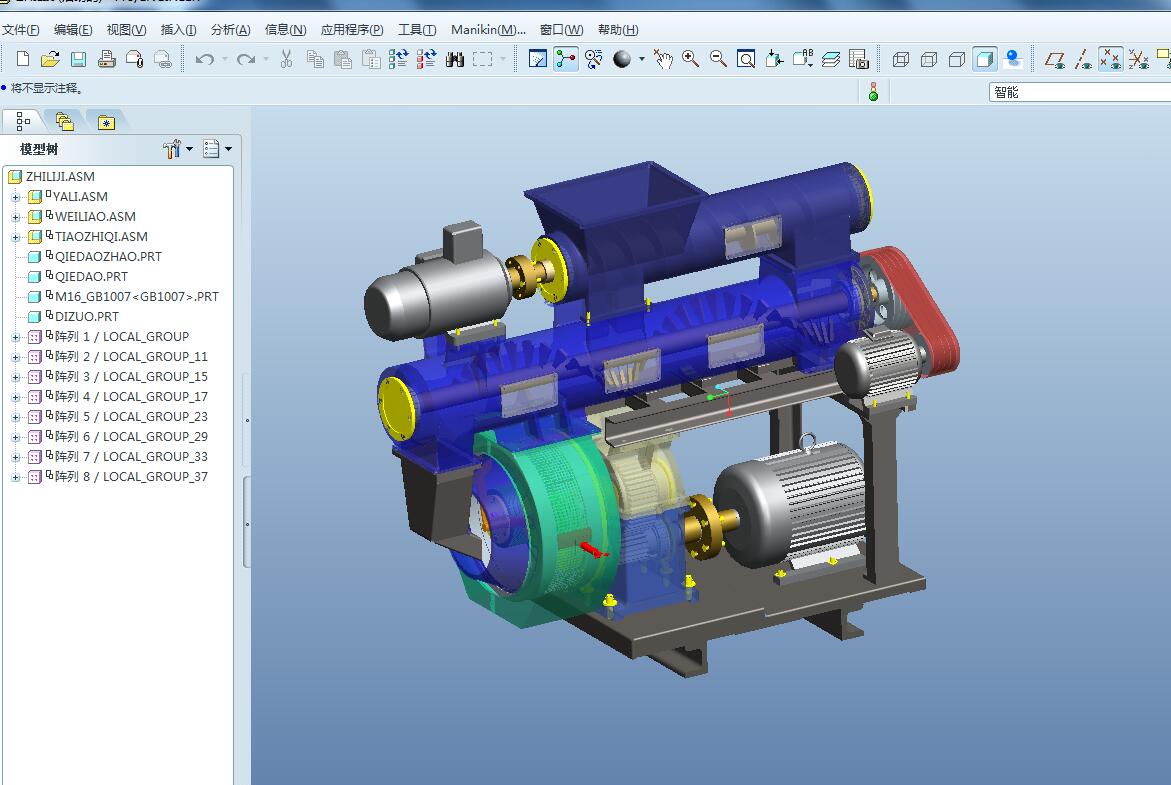The height and width of the screenshot is (785, 1171).
Task: Refit the model to the screen
Action: 746,59
